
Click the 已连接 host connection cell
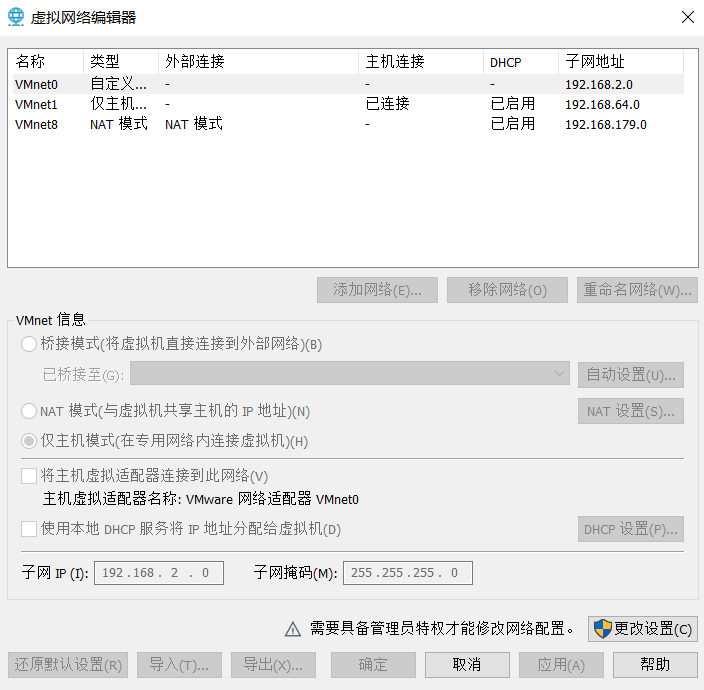tap(387, 104)
